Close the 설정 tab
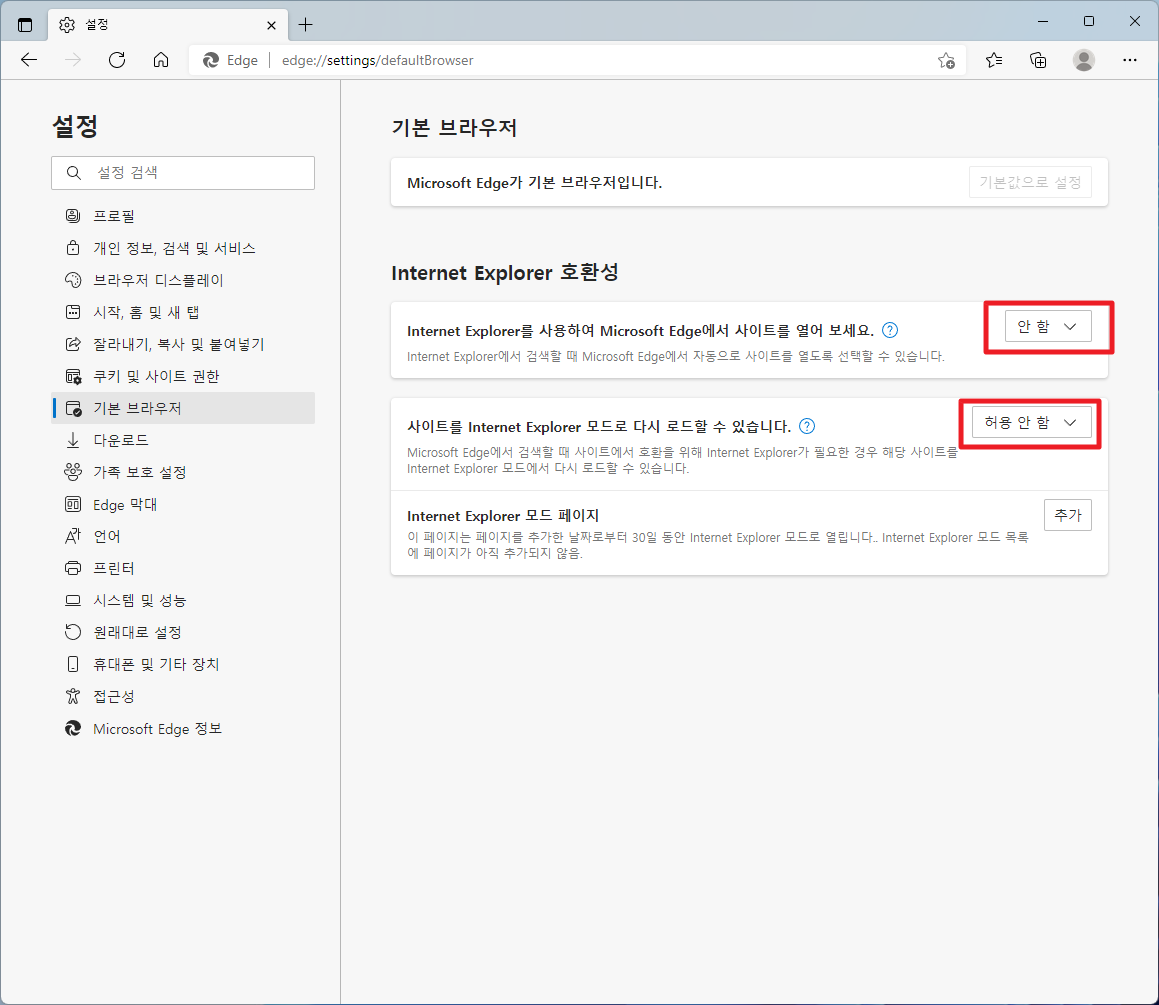 click(271, 25)
